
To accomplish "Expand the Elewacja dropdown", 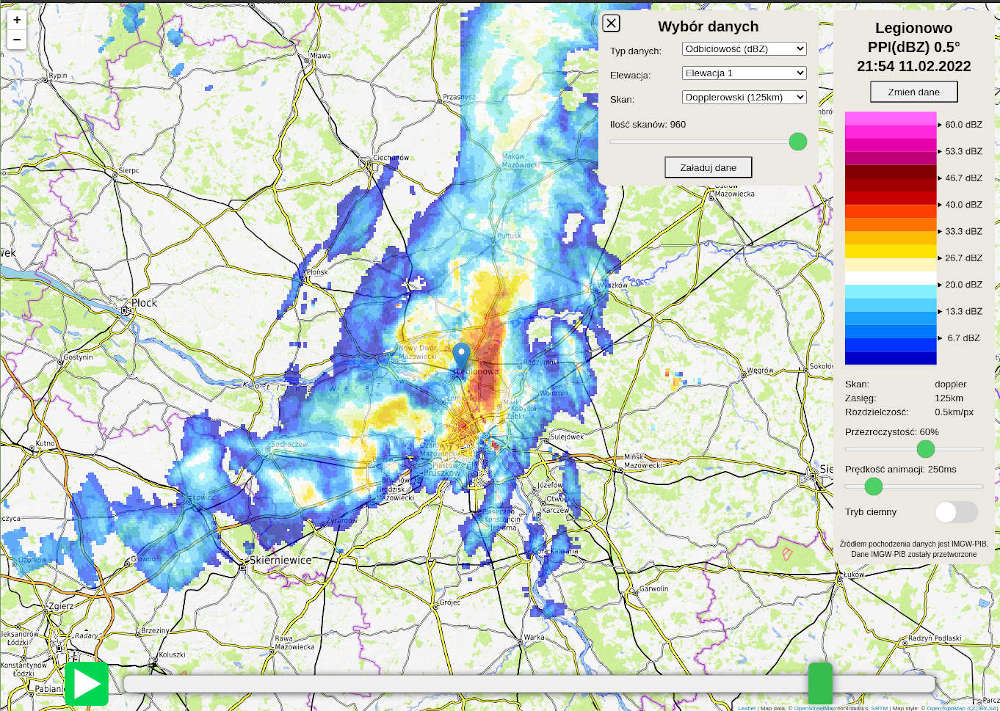I will (743, 73).
